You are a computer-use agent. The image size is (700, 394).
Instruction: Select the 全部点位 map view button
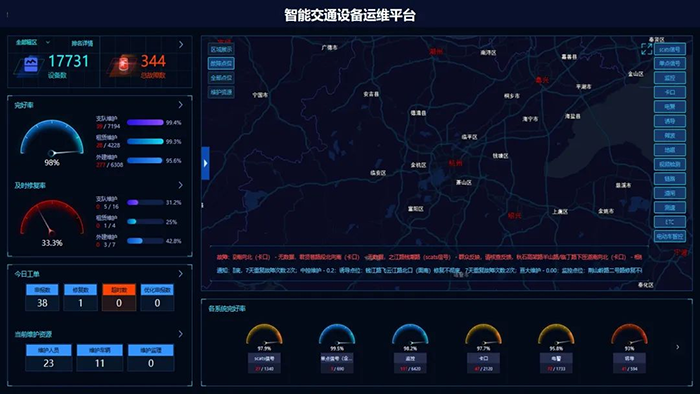click(221, 78)
